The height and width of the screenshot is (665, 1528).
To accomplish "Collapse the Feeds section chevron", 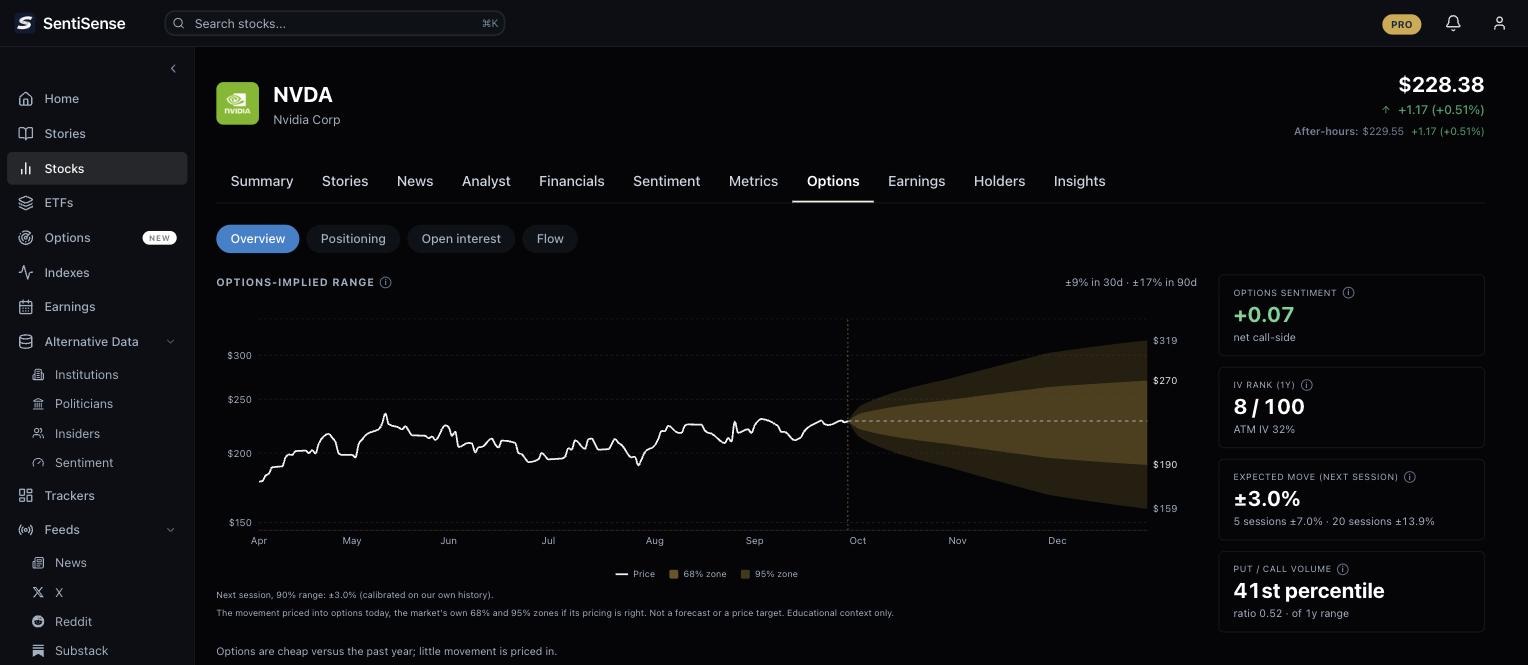I will click(170, 530).
